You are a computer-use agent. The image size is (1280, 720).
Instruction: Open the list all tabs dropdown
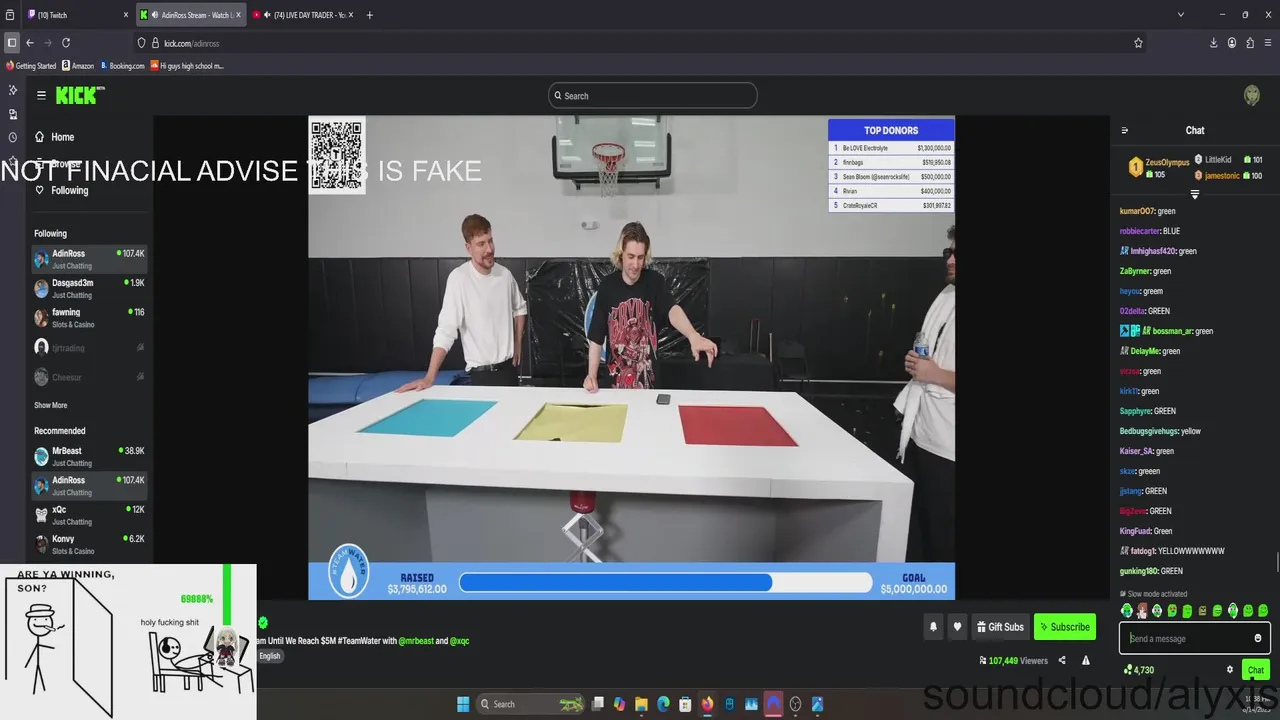tap(1181, 15)
